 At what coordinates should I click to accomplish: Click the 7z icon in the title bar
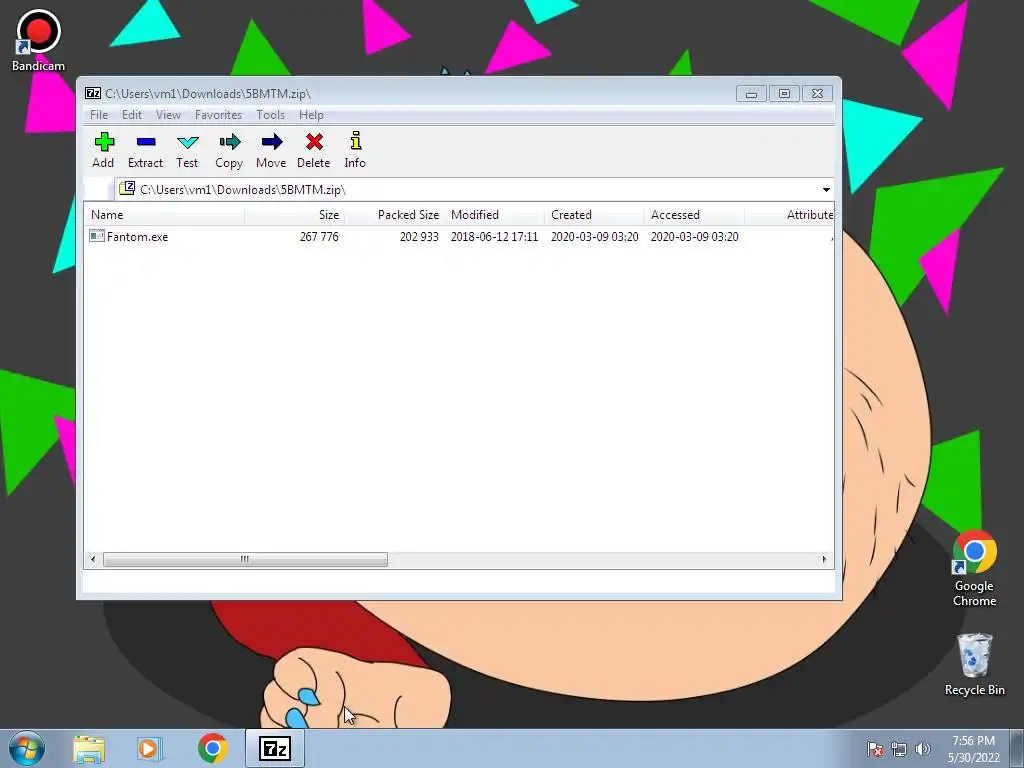[93, 93]
